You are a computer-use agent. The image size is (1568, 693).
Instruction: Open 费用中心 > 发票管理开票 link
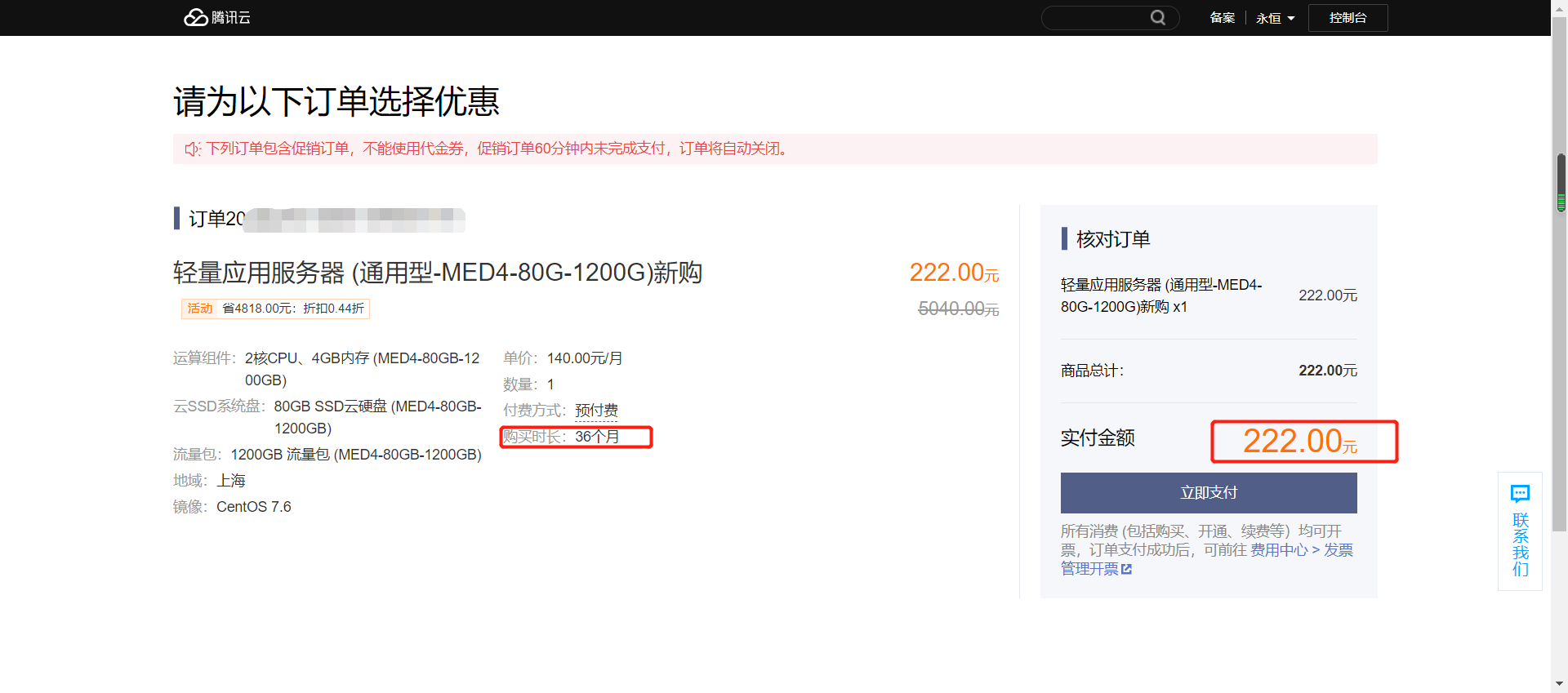point(1301,550)
